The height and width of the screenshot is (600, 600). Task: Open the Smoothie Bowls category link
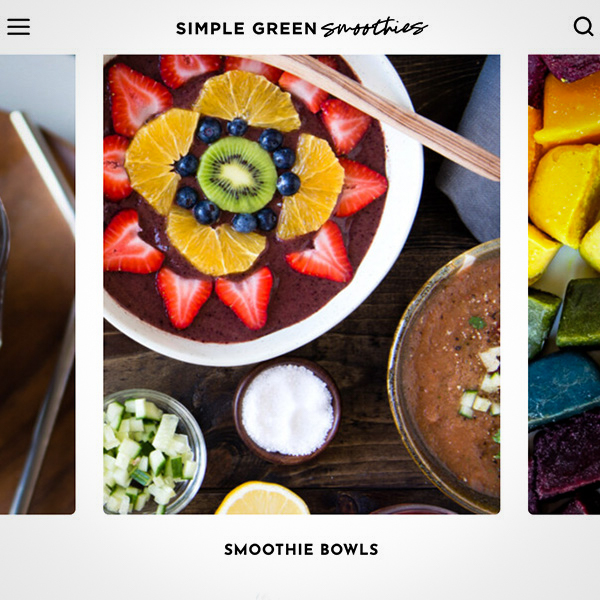301,549
